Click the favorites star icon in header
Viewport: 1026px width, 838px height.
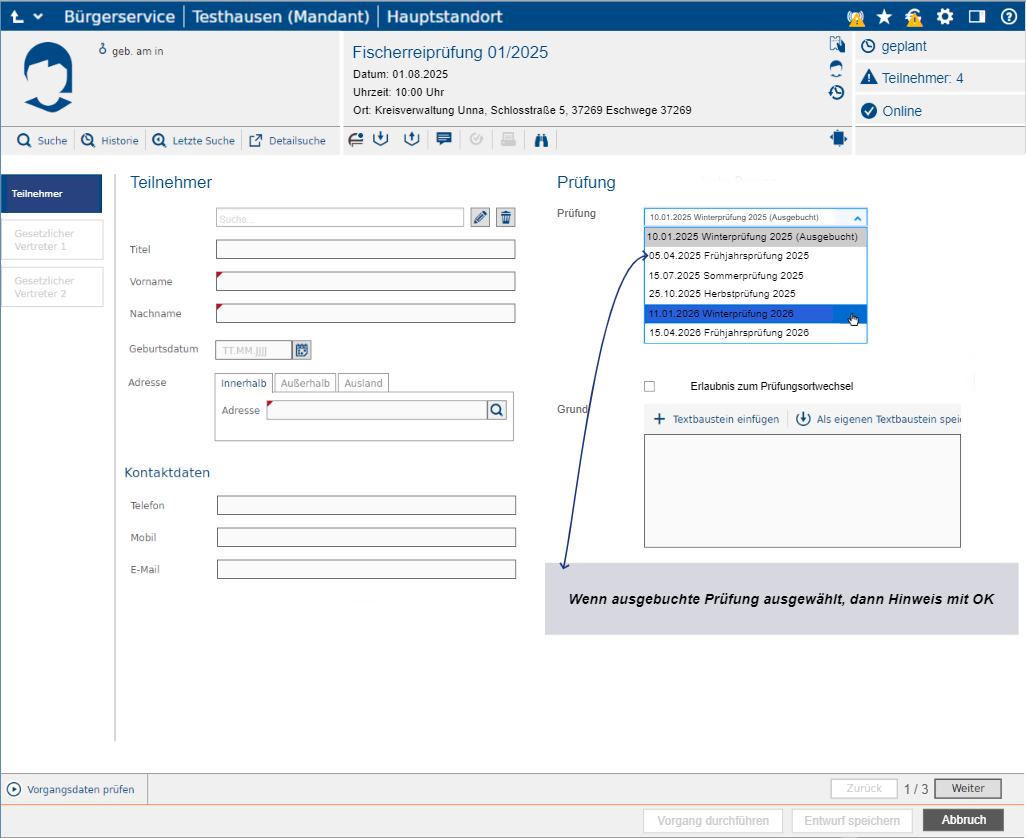884,17
